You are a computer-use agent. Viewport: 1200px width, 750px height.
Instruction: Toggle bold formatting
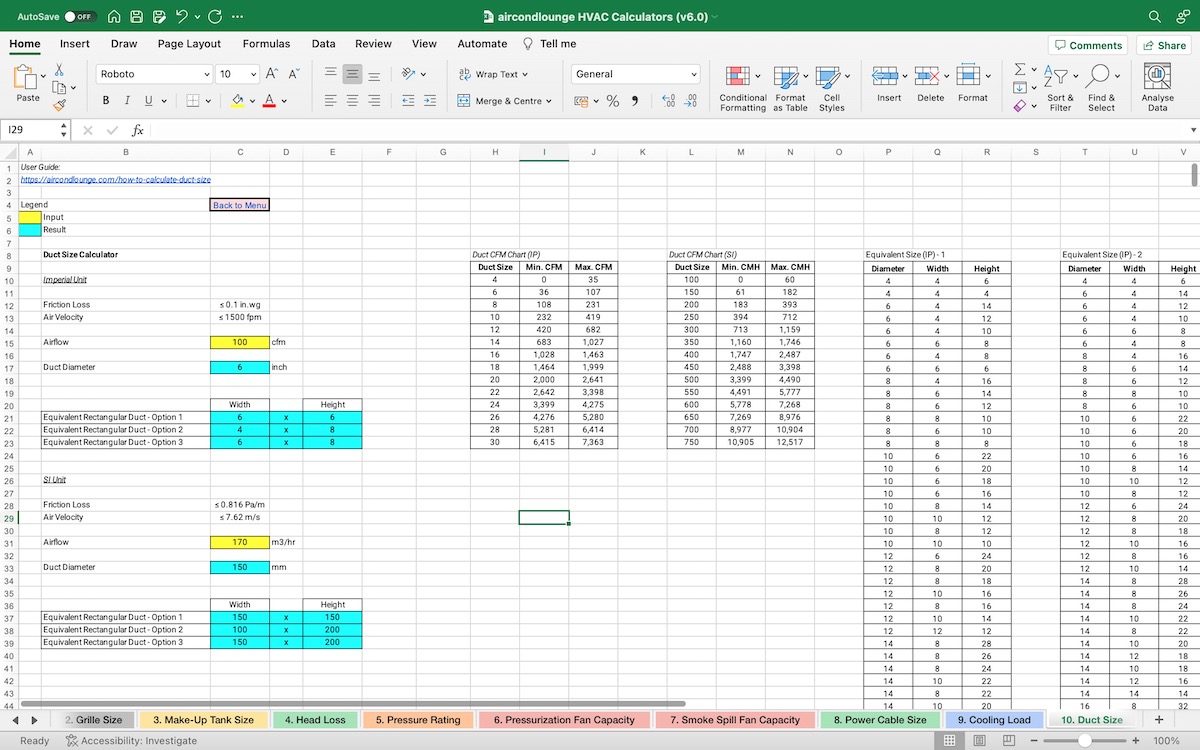pyautogui.click(x=106, y=100)
